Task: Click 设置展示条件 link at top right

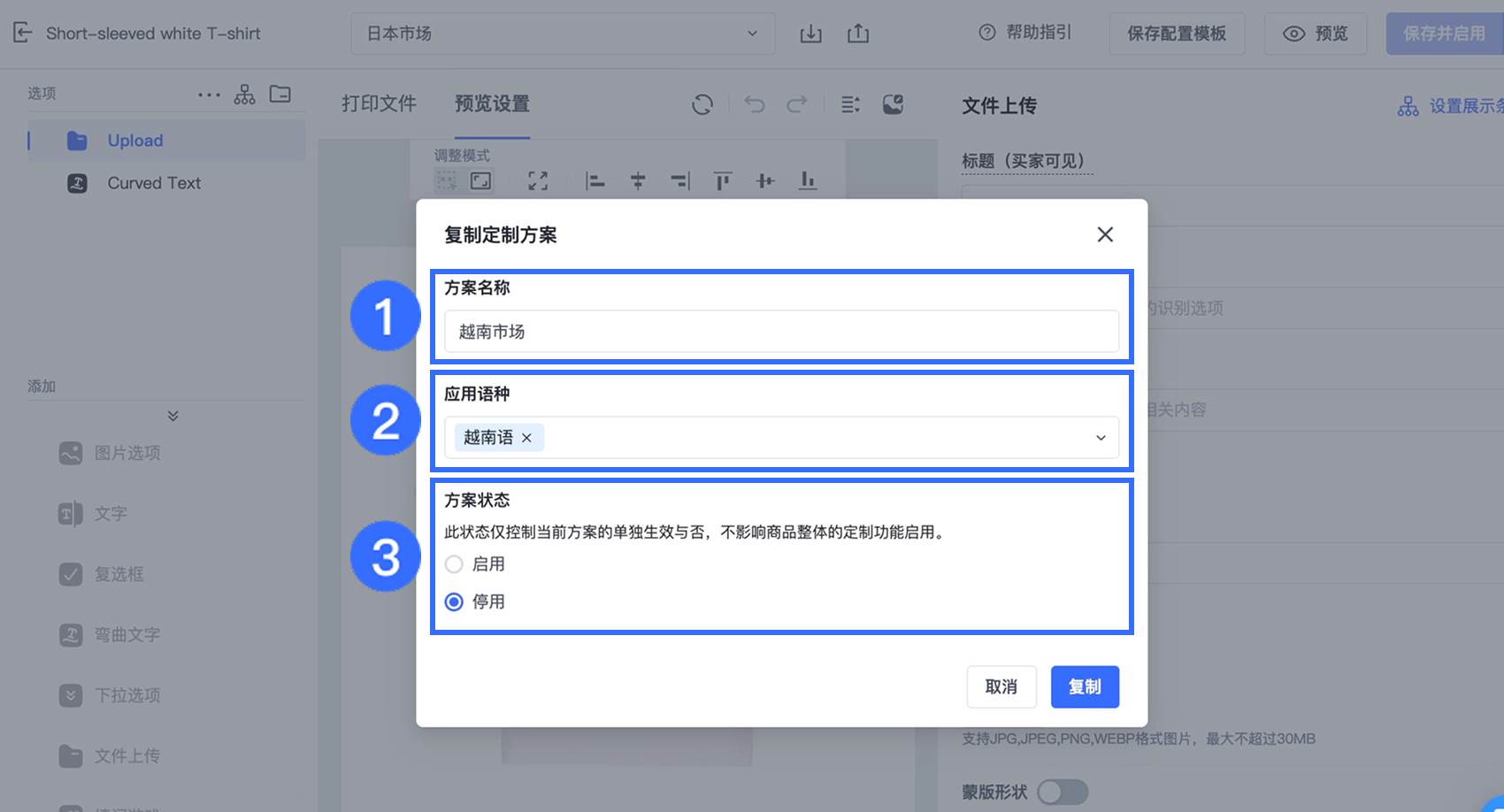Action: 1451,106
